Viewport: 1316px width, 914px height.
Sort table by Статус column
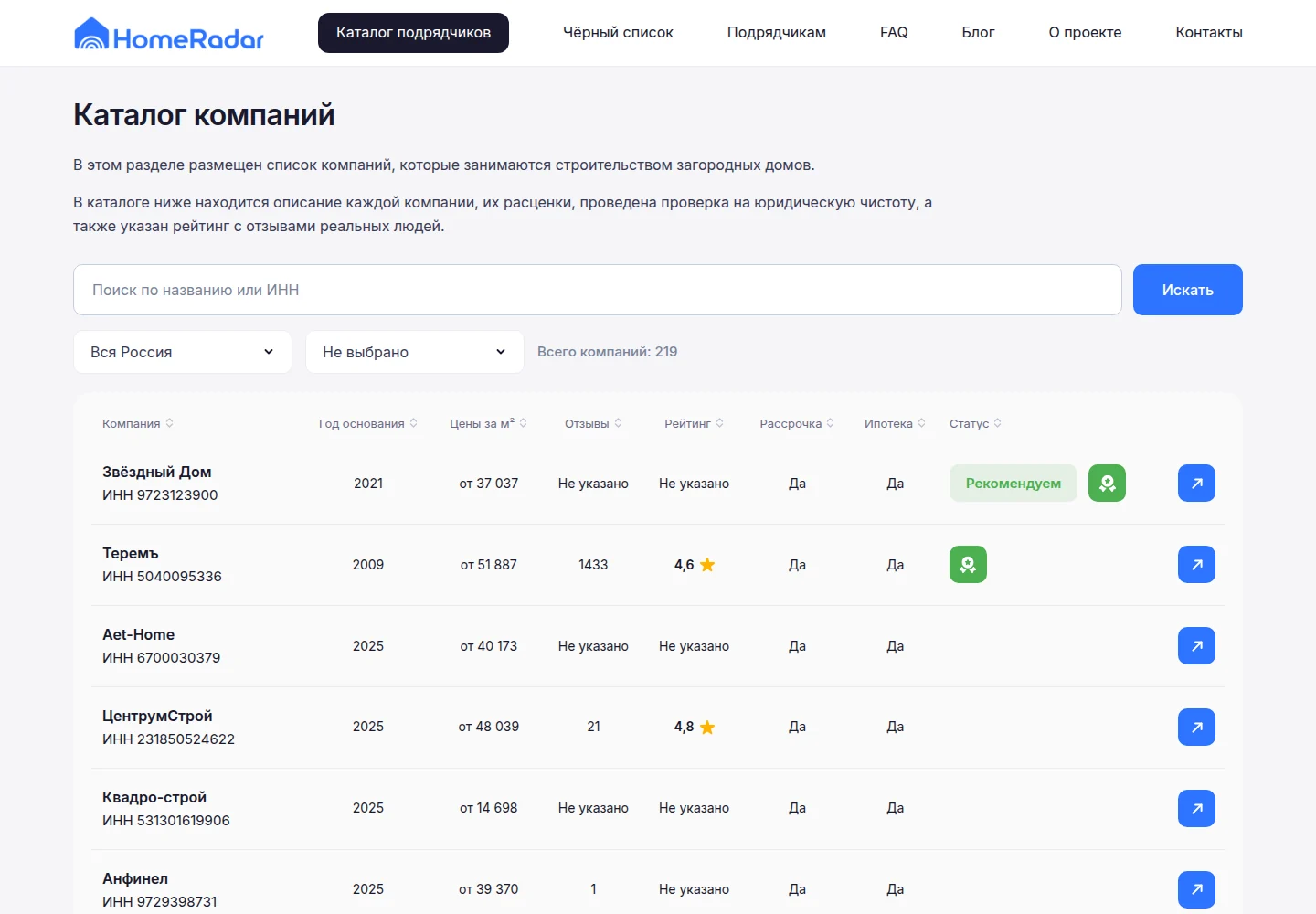pyautogui.click(x=976, y=423)
